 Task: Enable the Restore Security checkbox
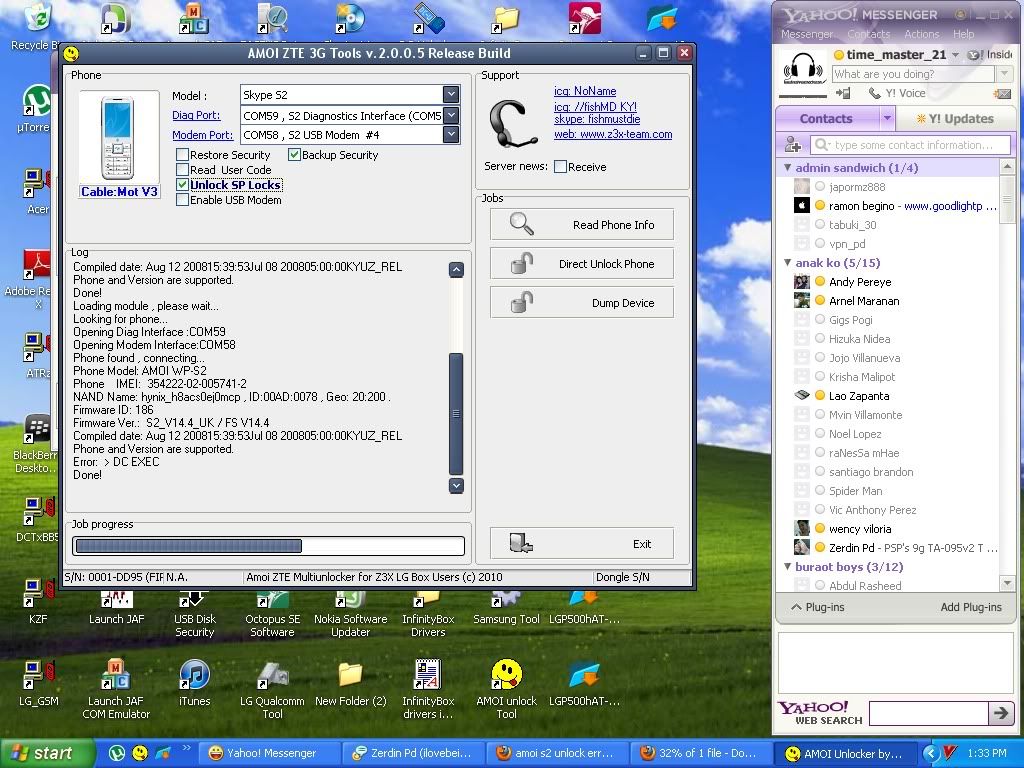(183, 155)
